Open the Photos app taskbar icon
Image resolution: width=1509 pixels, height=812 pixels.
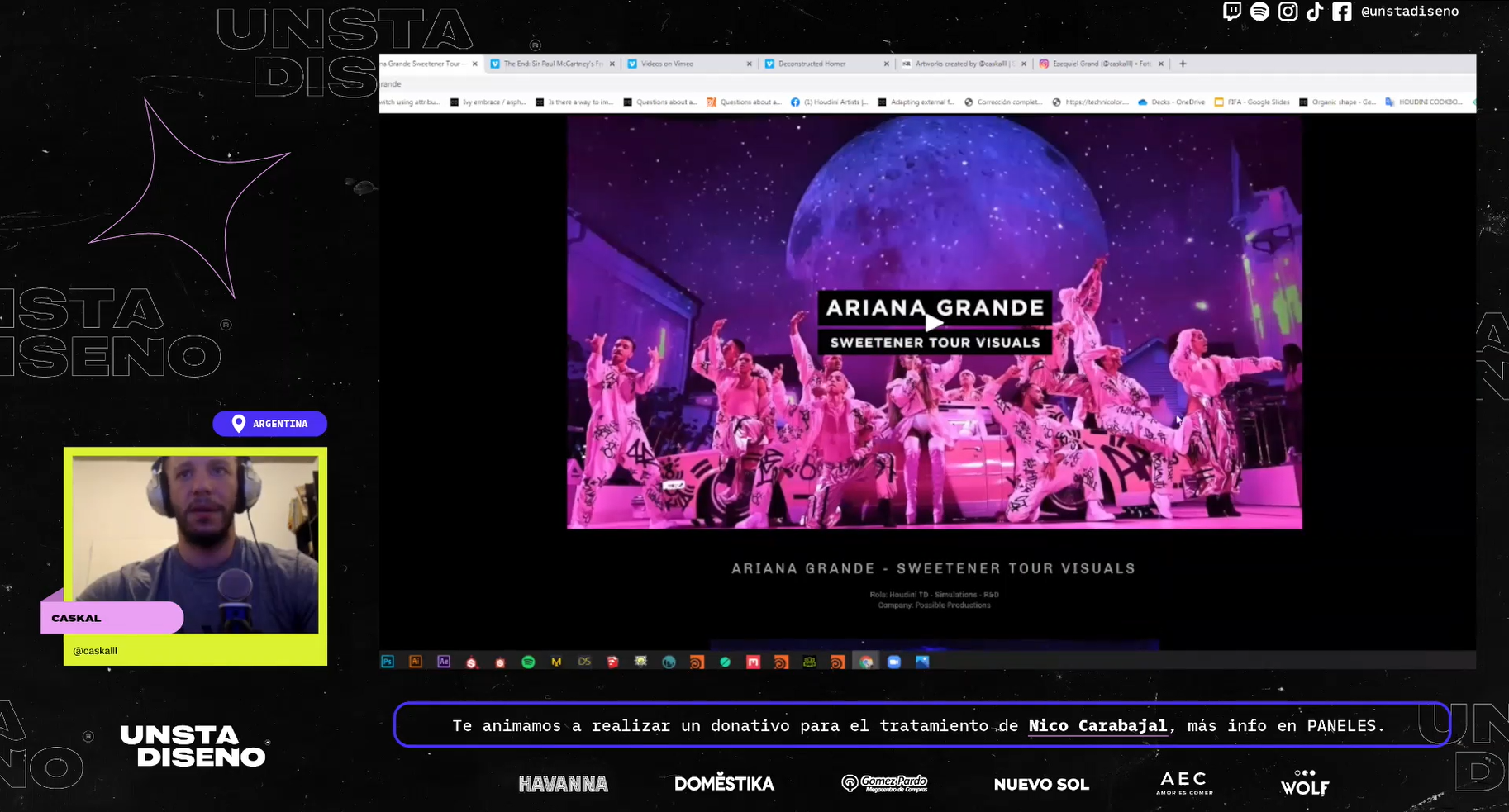tap(922, 662)
